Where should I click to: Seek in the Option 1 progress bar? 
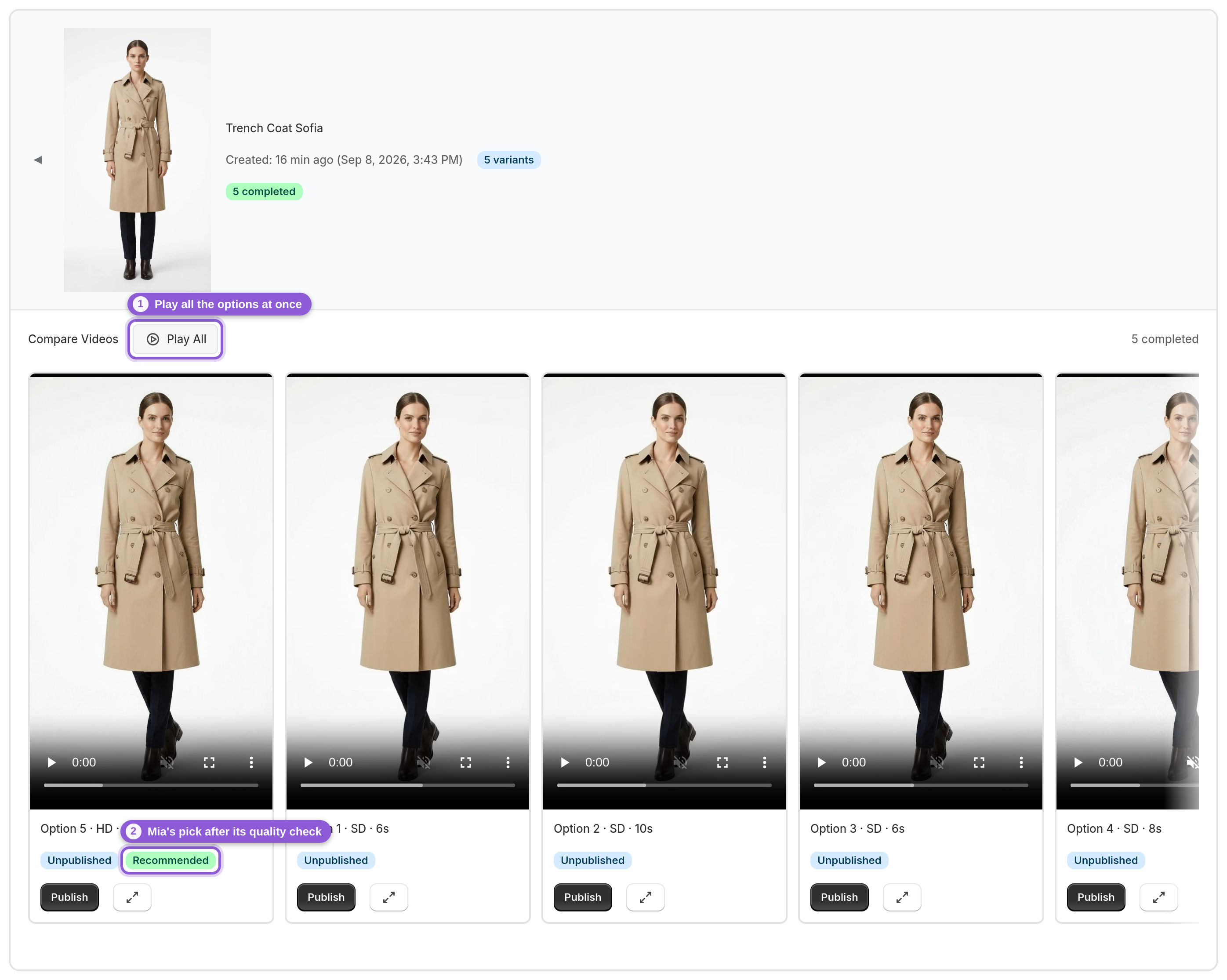coord(407,785)
